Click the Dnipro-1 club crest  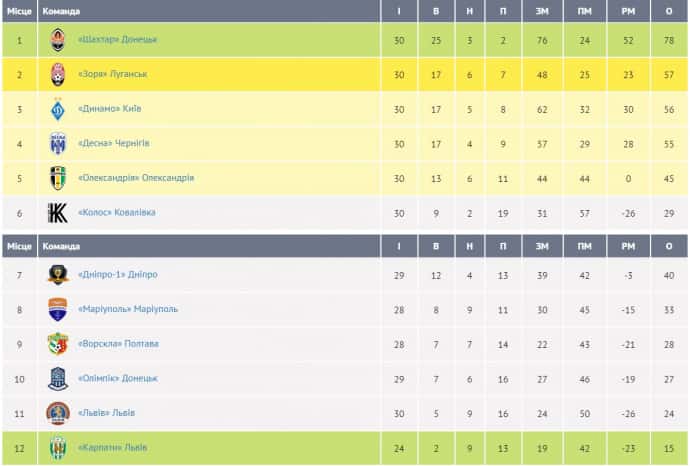(x=58, y=275)
